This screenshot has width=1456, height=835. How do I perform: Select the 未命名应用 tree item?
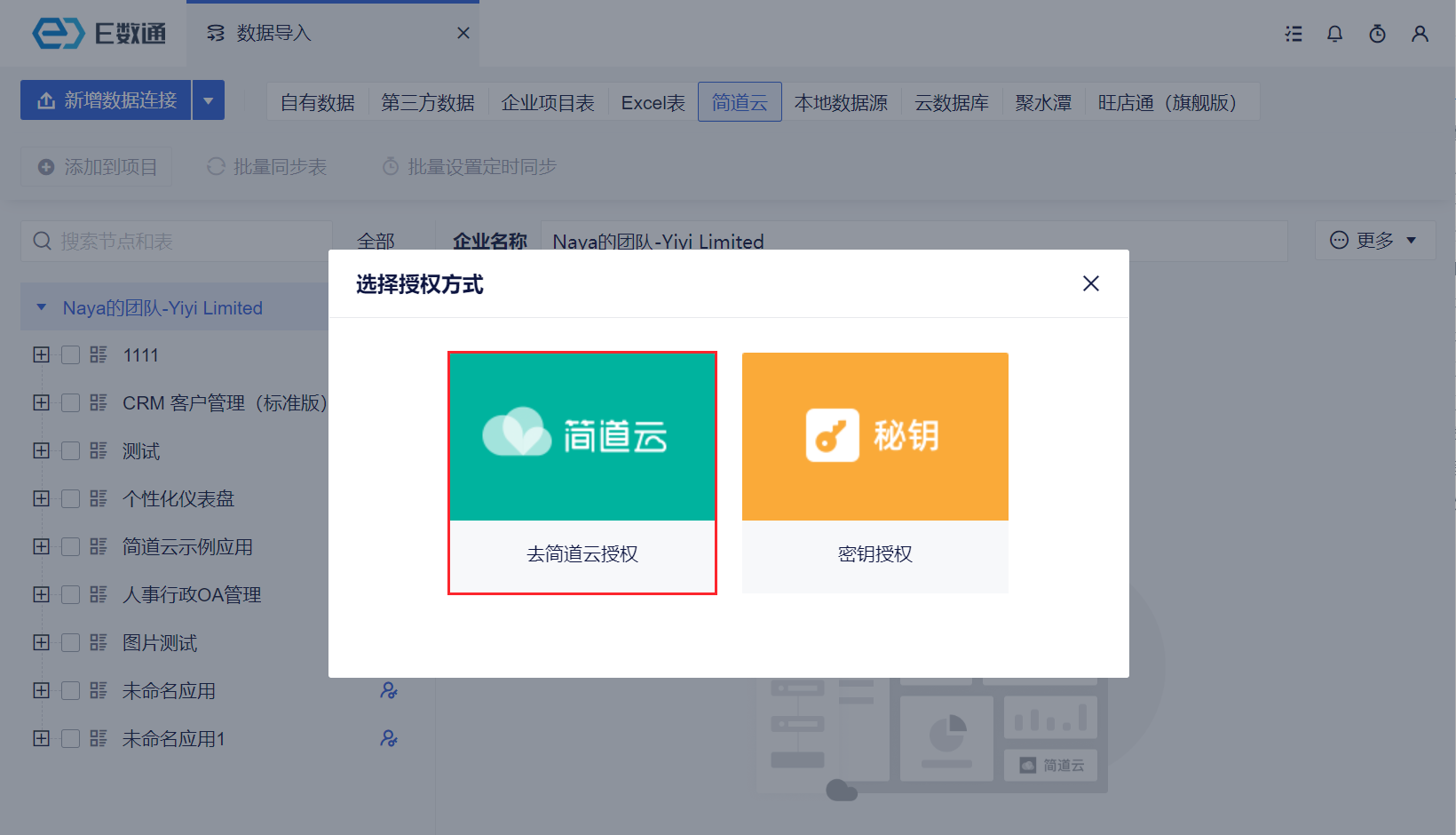tap(169, 690)
